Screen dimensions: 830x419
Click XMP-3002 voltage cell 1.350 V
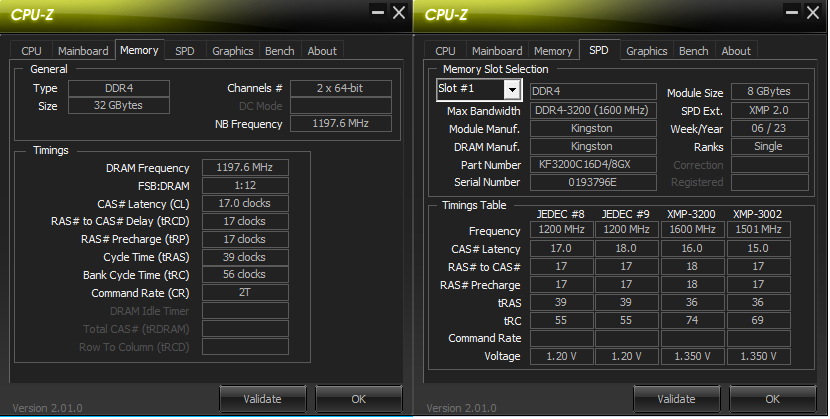(759, 357)
